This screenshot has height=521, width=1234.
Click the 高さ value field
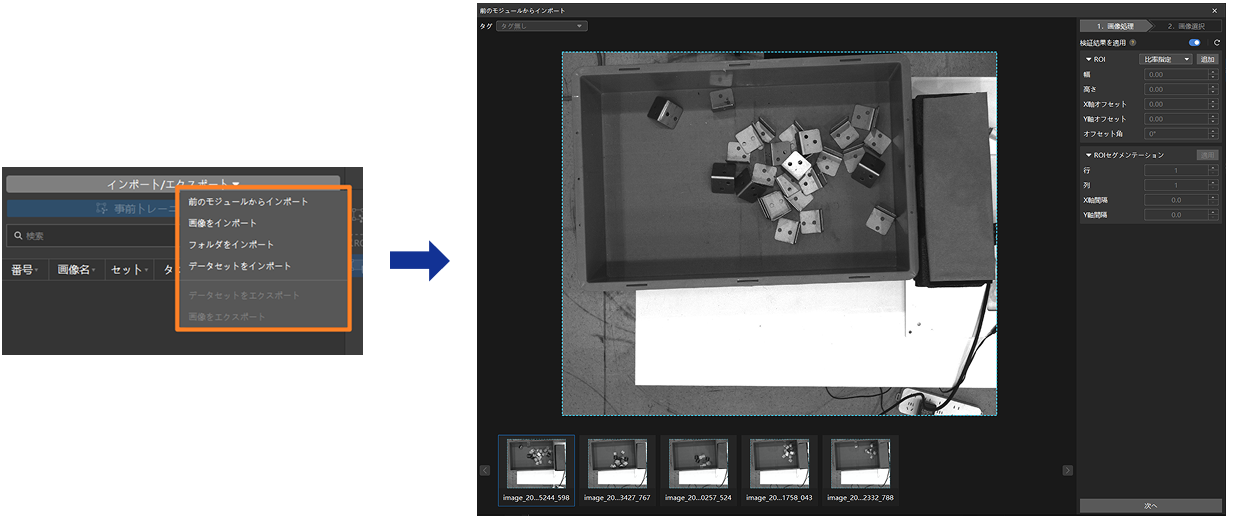tap(1176, 89)
